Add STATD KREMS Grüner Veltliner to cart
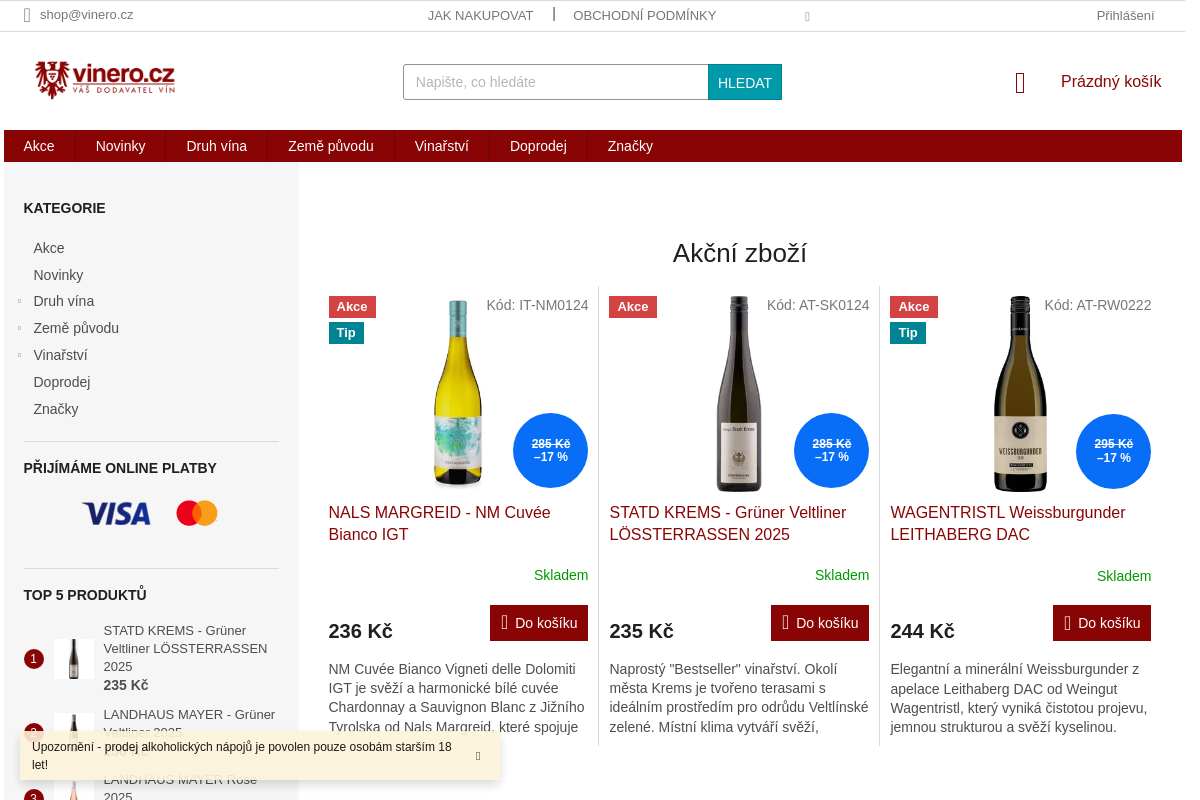The height and width of the screenshot is (800, 1200). pos(820,623)
